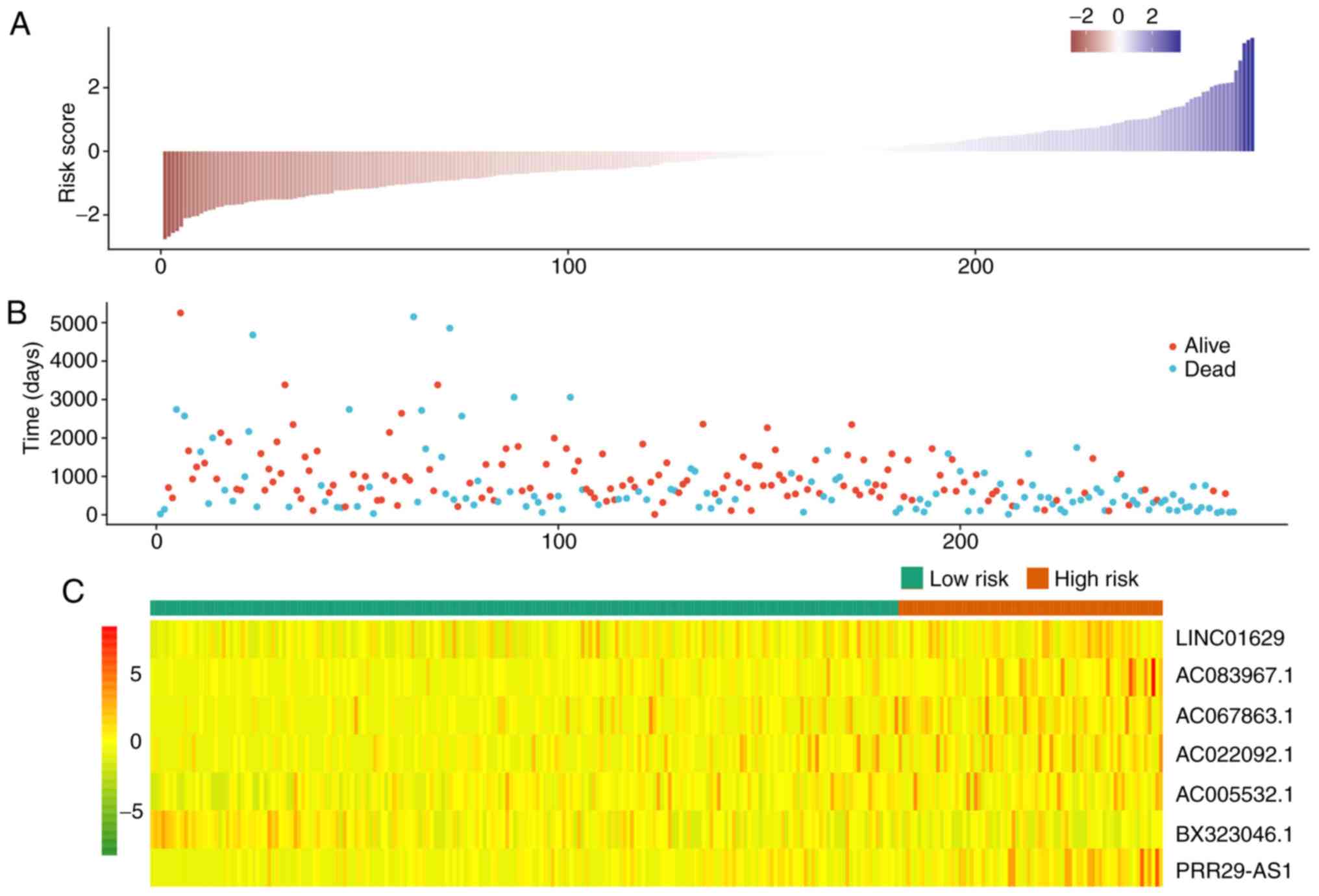Click the Time (days) axis title

click(32, 397)
